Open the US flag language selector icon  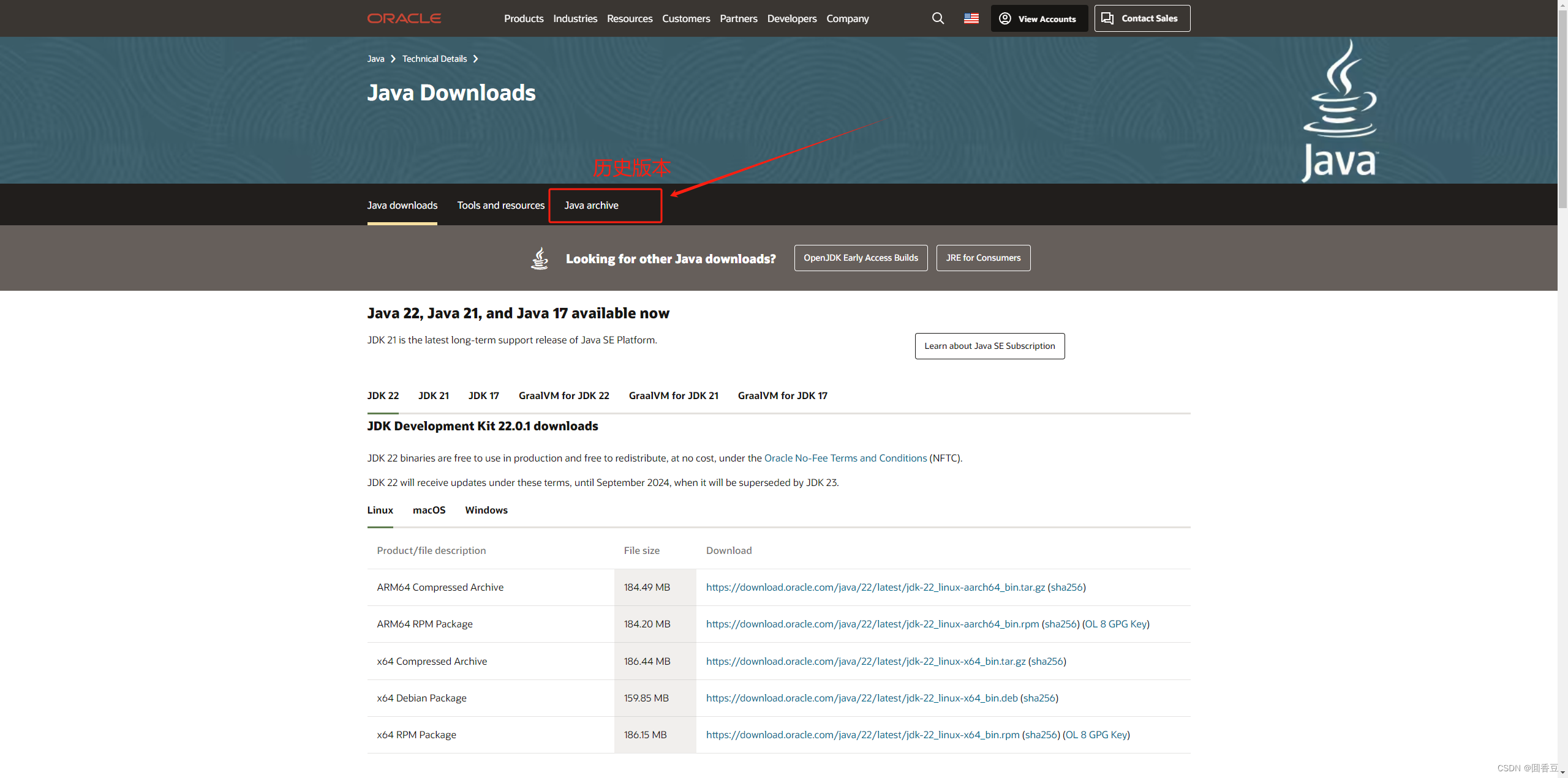pos(970,18)
